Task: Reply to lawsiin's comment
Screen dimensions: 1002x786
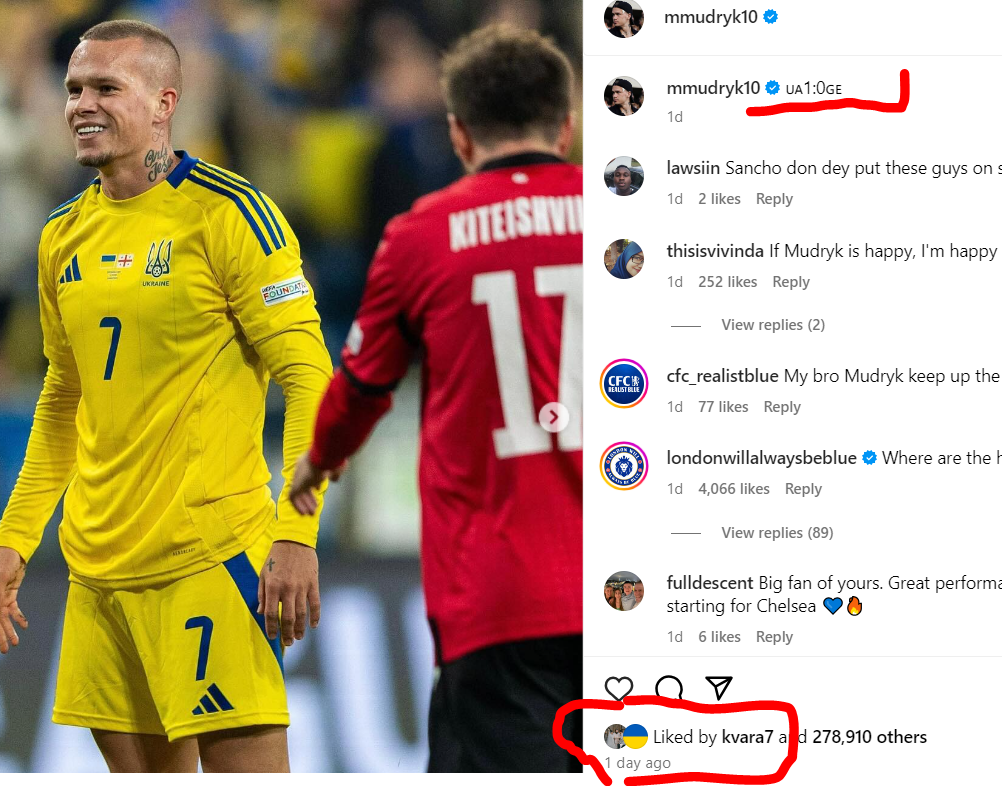Action: pos(774,199)
